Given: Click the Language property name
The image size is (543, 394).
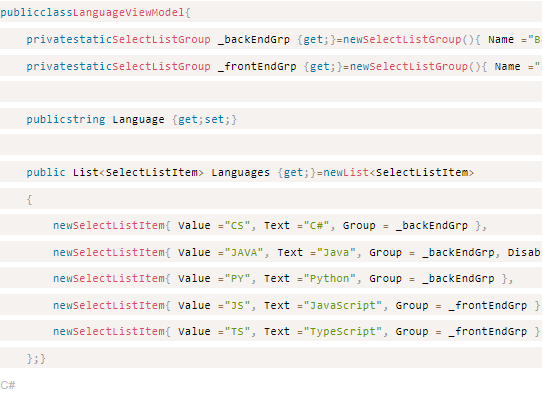Looking at the screenshot, I should tap(139, 119).
